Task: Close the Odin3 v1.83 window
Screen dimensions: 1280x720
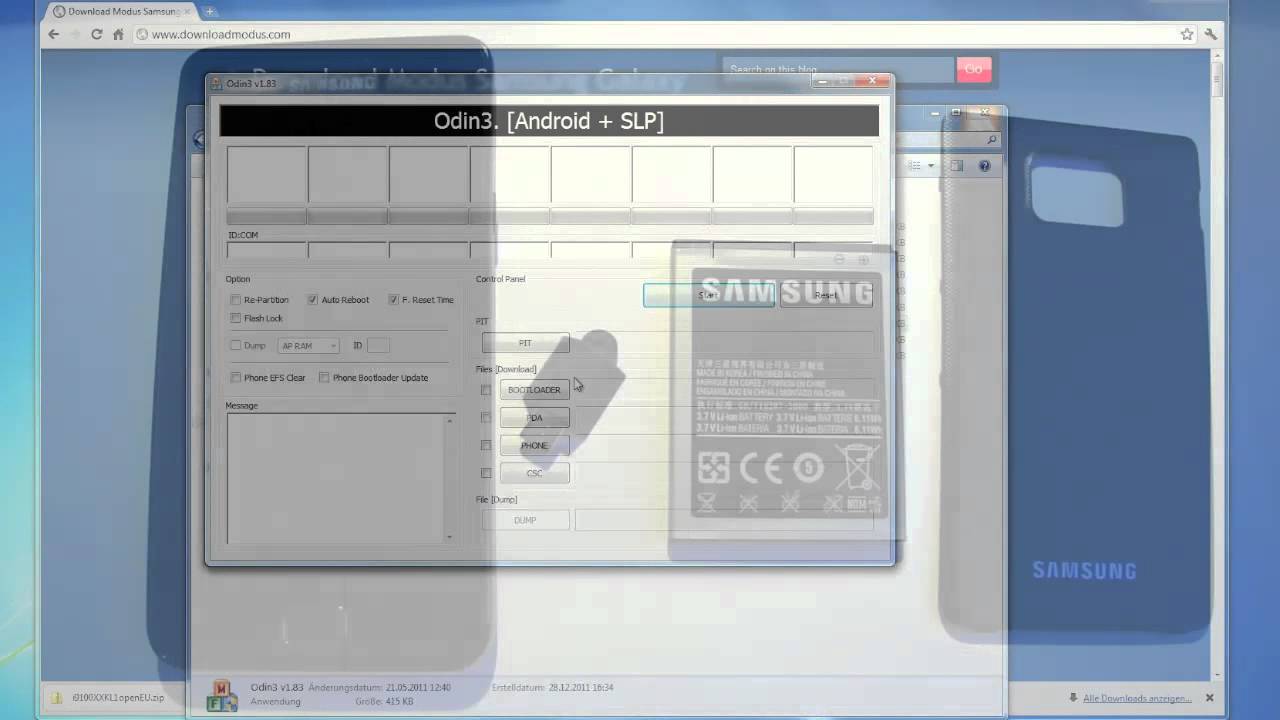Action: tap(872, 80)
